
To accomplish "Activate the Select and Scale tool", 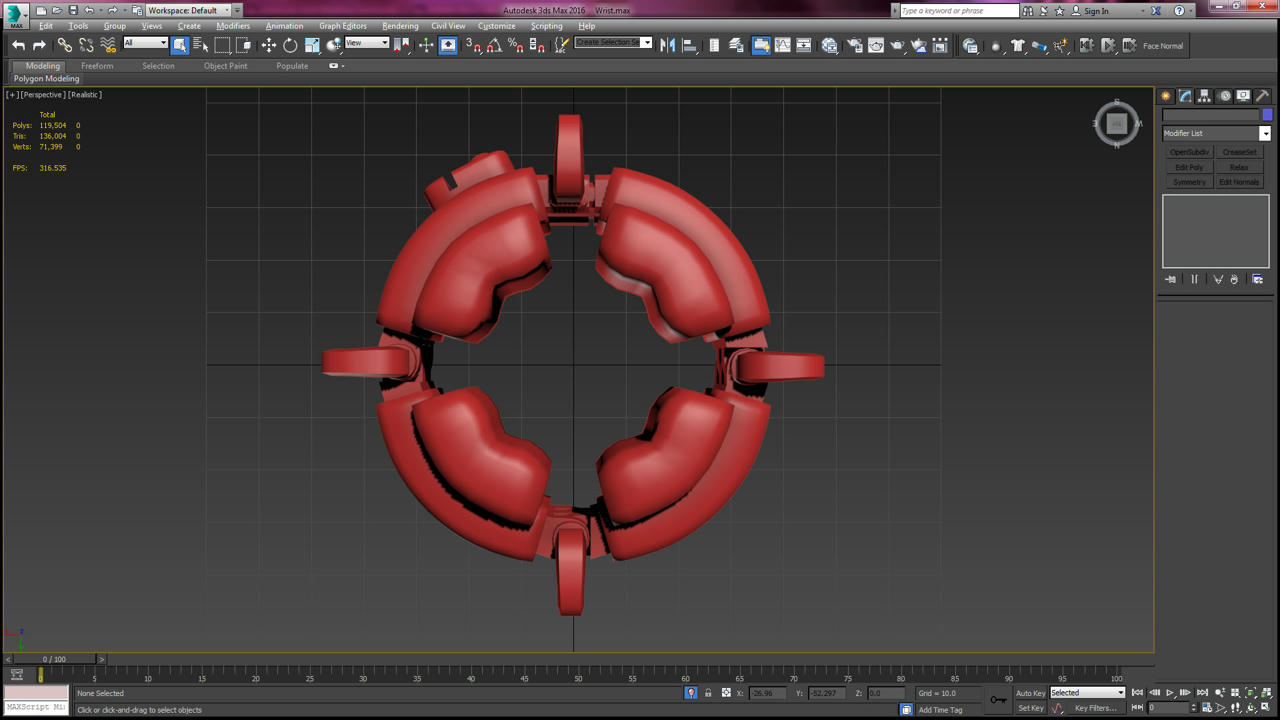I will point(312,45).
